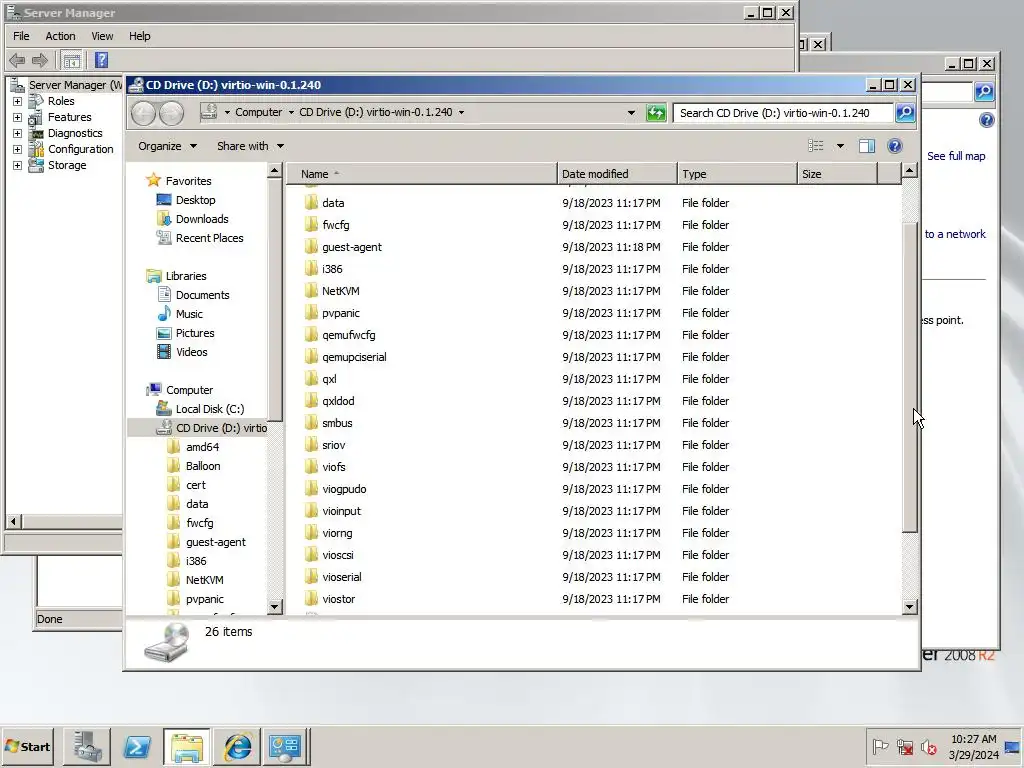The height and width of the screenshot is (768, 1024).
Task: Click the control panel taskbar icon
Action: pos(286,746)
